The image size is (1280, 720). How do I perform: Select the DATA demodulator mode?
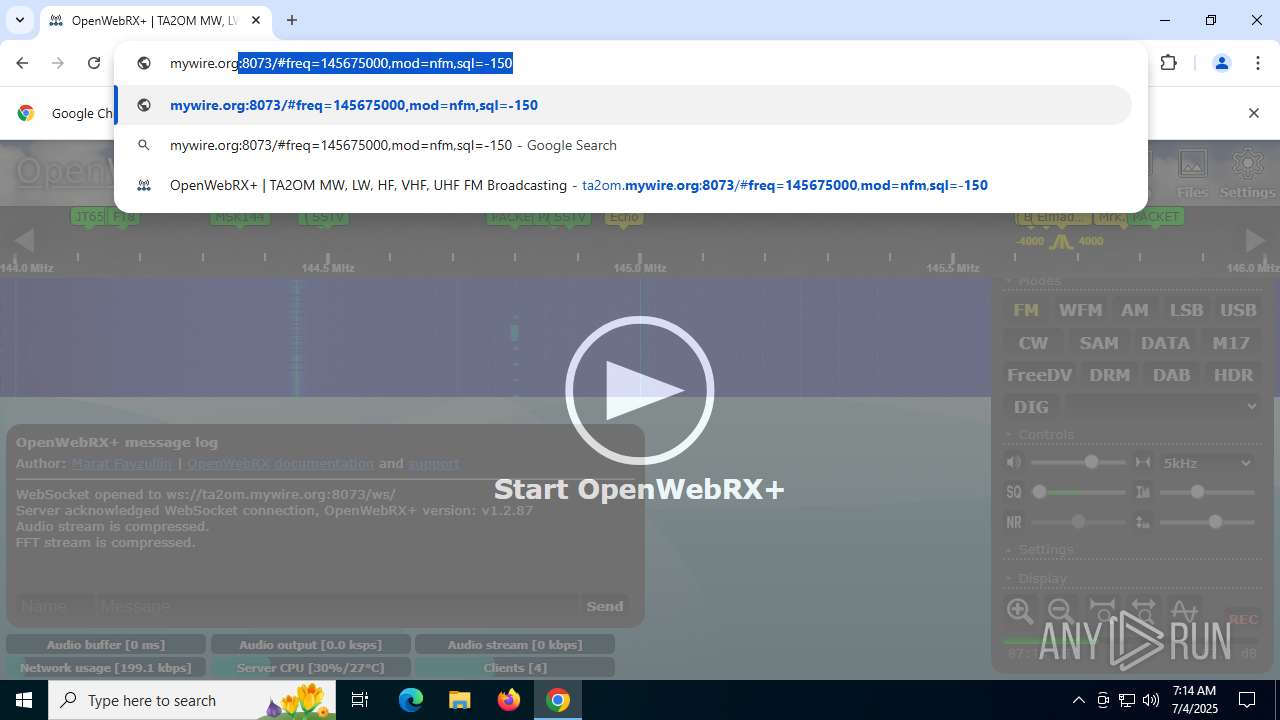tap(1165, 343)
